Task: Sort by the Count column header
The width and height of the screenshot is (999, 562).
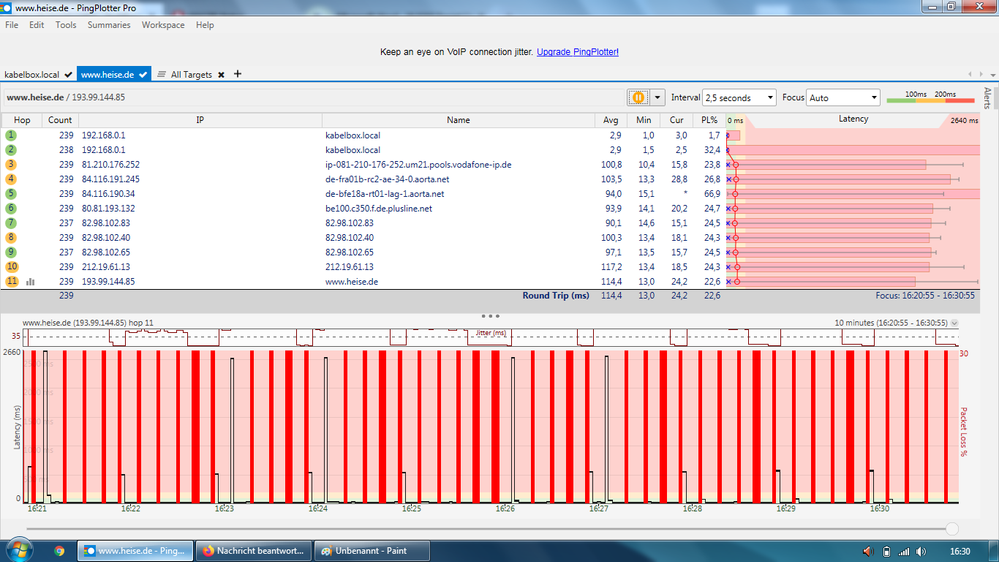Action: coord(60,120)
